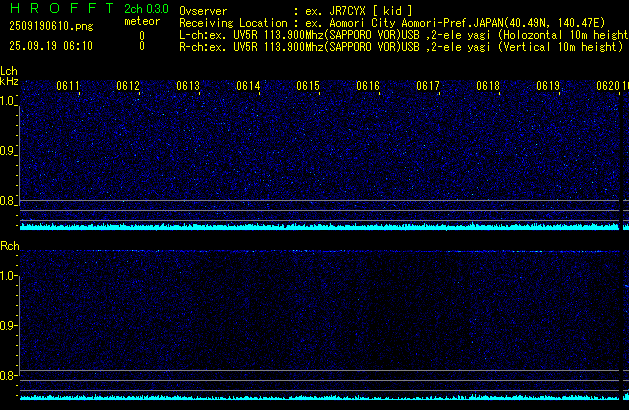Select the 0613 time marker

click(188, 87)
